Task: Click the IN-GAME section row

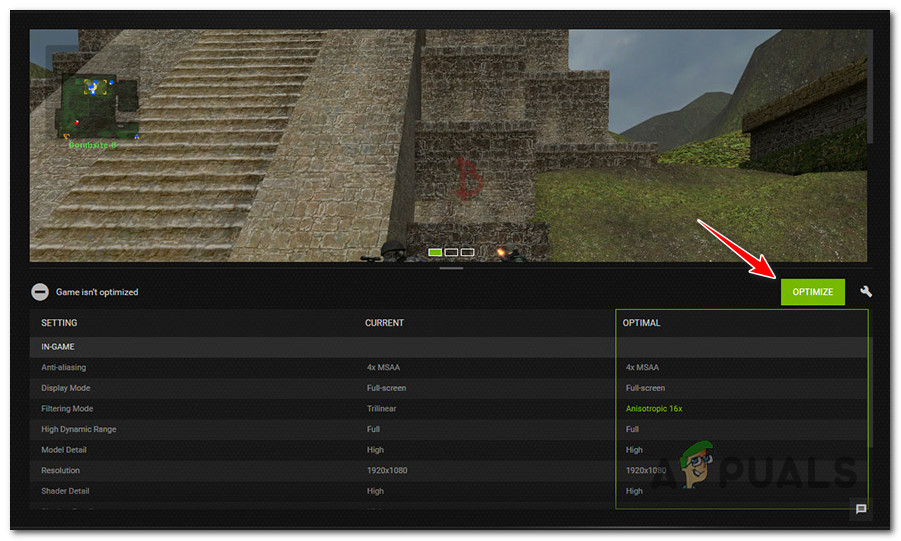Action: point(449,347)
